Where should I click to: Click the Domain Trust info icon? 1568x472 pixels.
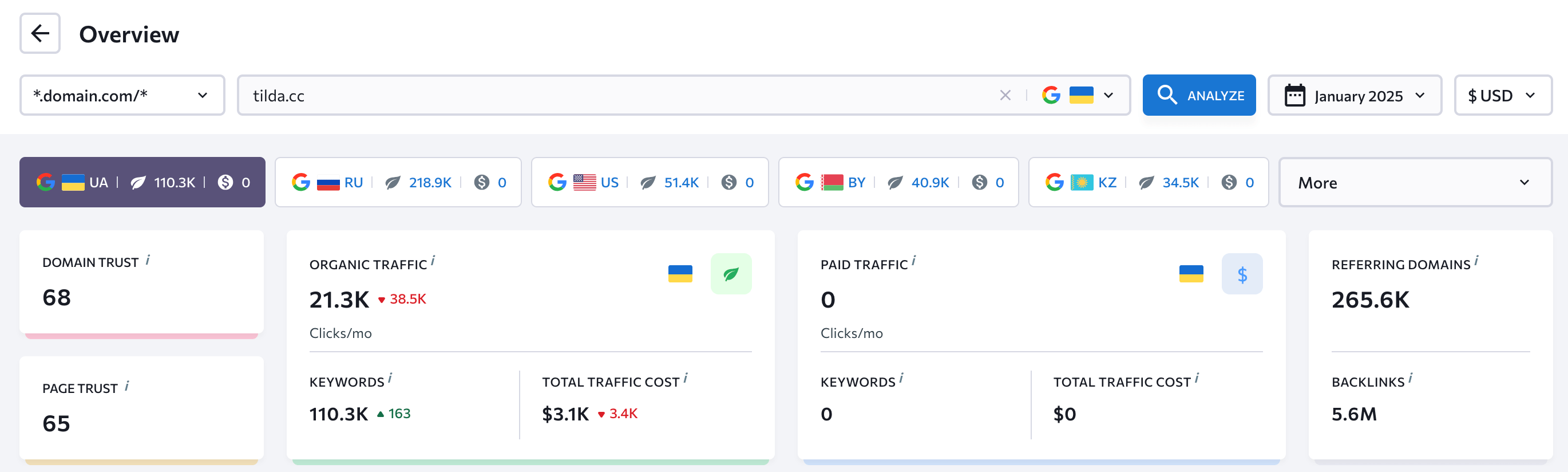(x=148, y=261)
